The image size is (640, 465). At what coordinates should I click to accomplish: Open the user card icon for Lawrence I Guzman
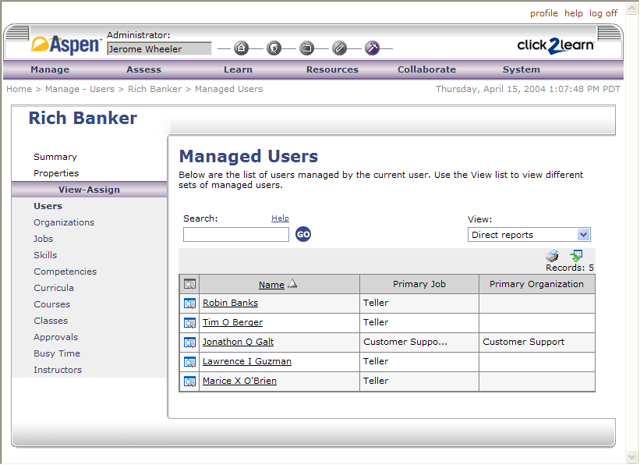coord(190,362)
